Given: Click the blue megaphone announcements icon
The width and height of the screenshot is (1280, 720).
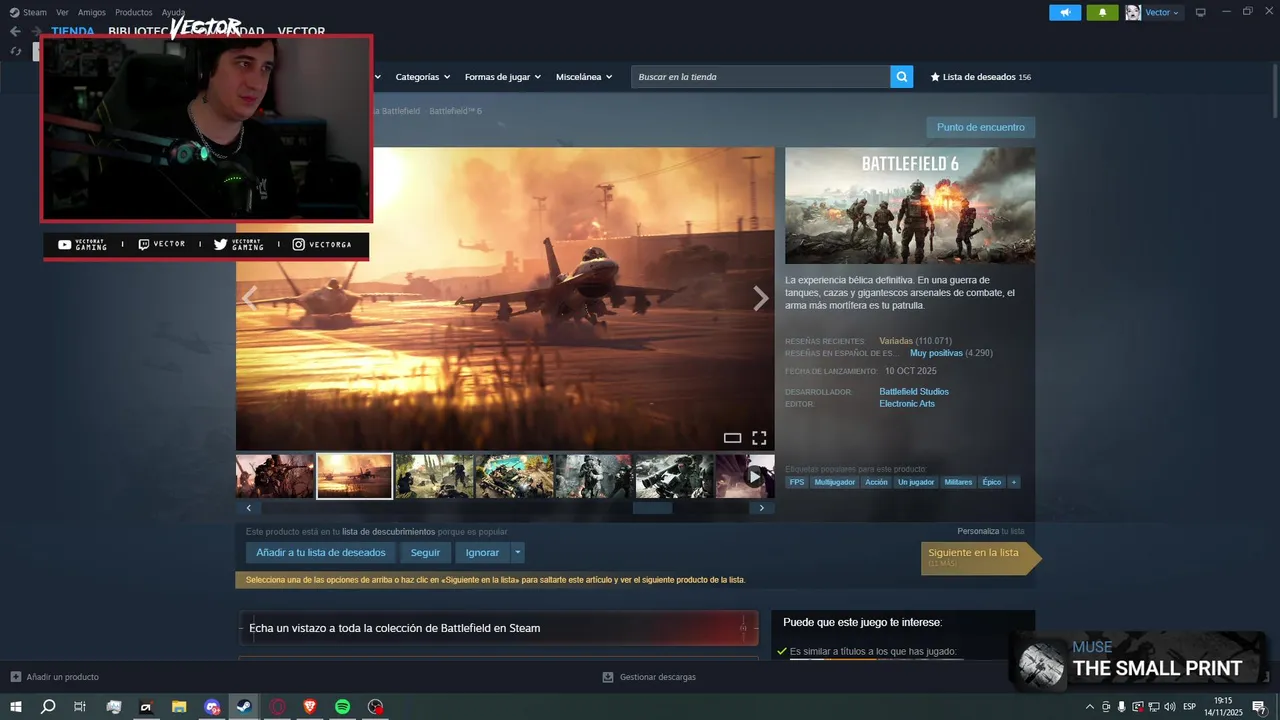Looking at the screenshot, I should [1065, 12].
